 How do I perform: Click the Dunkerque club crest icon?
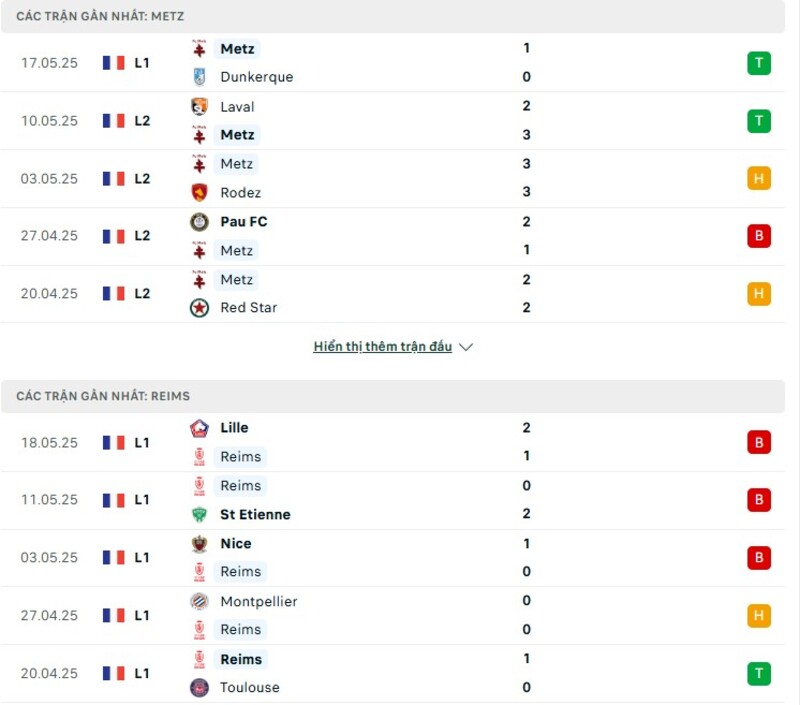click(x=199, y=77)
